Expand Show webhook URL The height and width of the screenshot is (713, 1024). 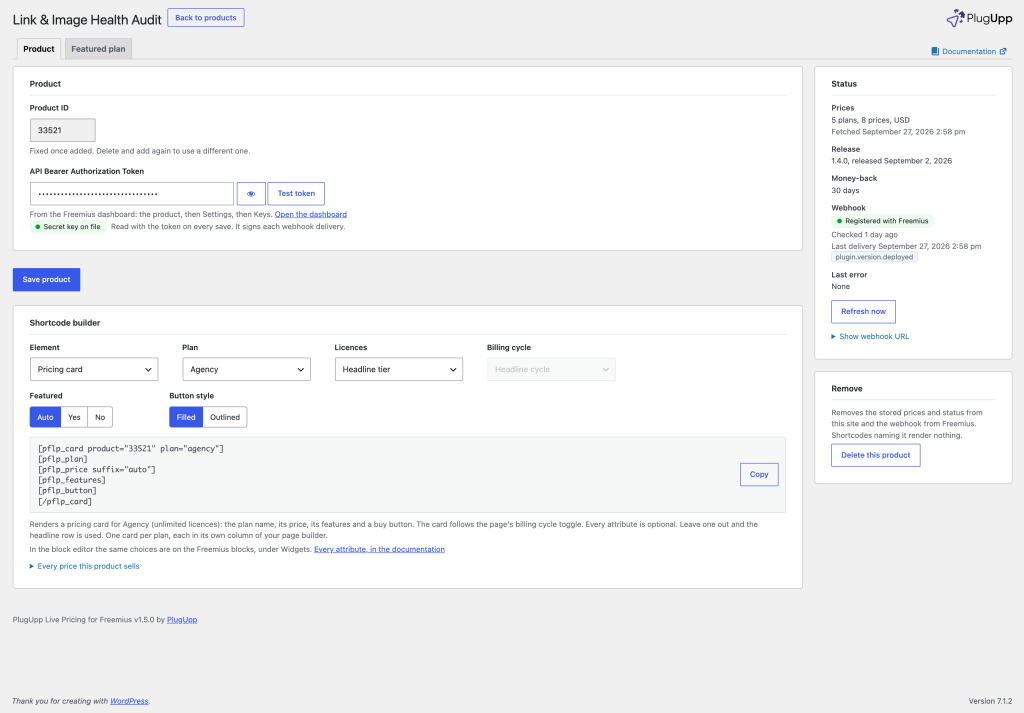[870, 336]
